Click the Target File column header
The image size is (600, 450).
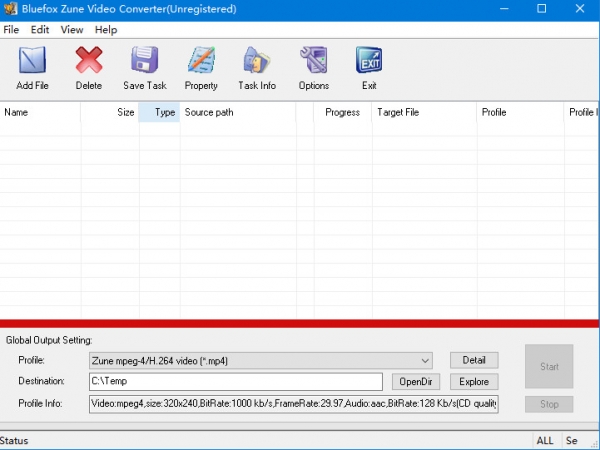[x=424, y=112]
